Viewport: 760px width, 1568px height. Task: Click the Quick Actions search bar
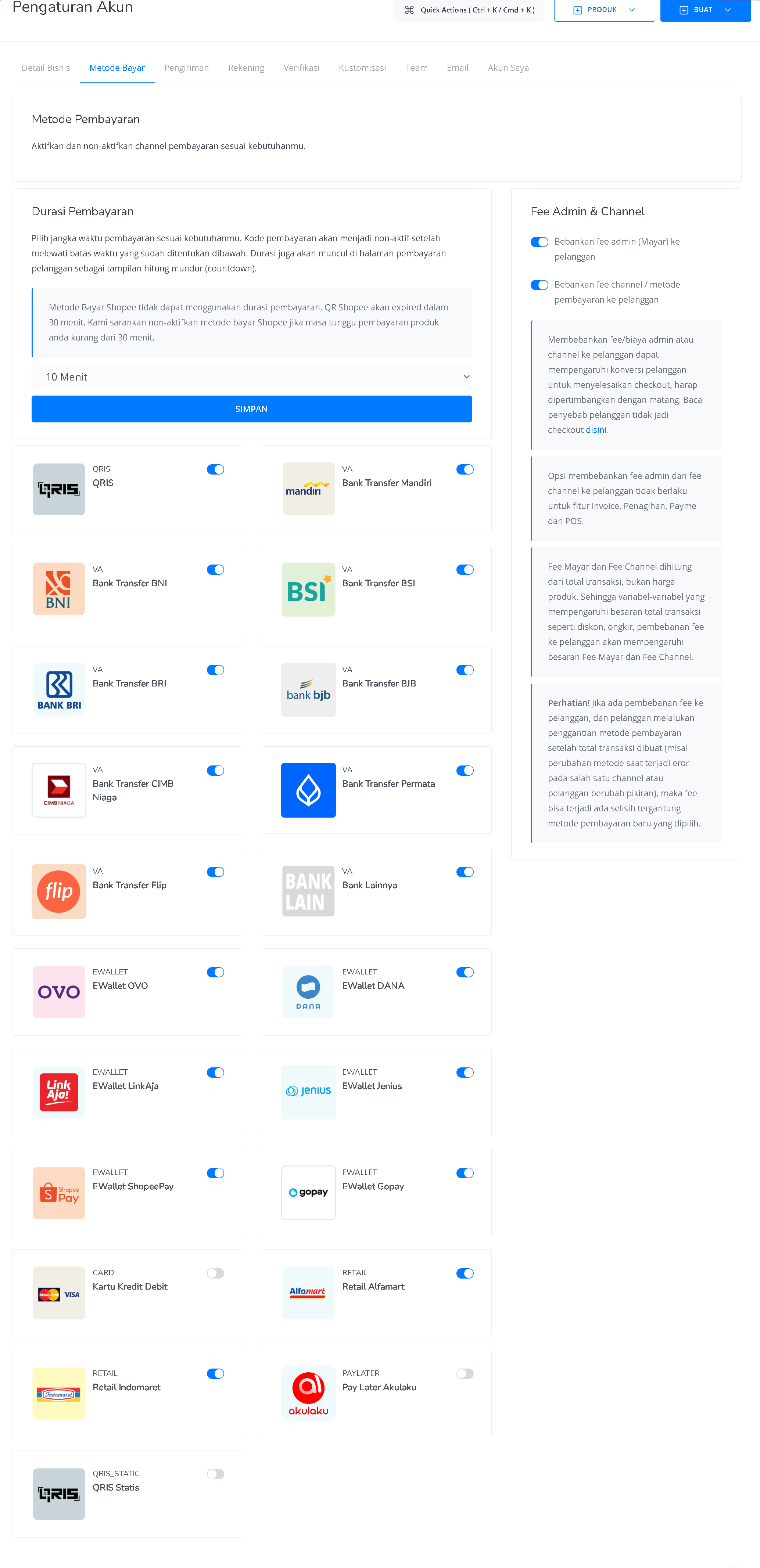coord(469,10)
